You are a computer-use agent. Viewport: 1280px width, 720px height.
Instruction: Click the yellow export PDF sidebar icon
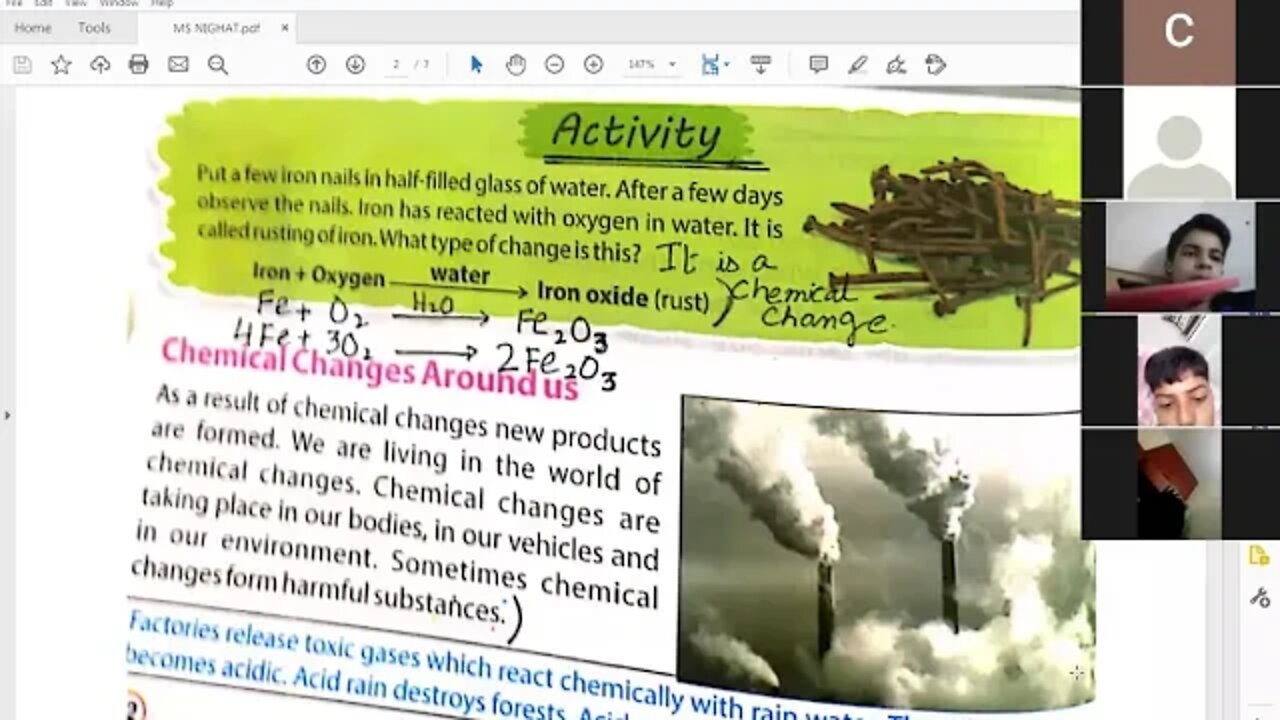pyautogui.click(x=1258, y=556)
